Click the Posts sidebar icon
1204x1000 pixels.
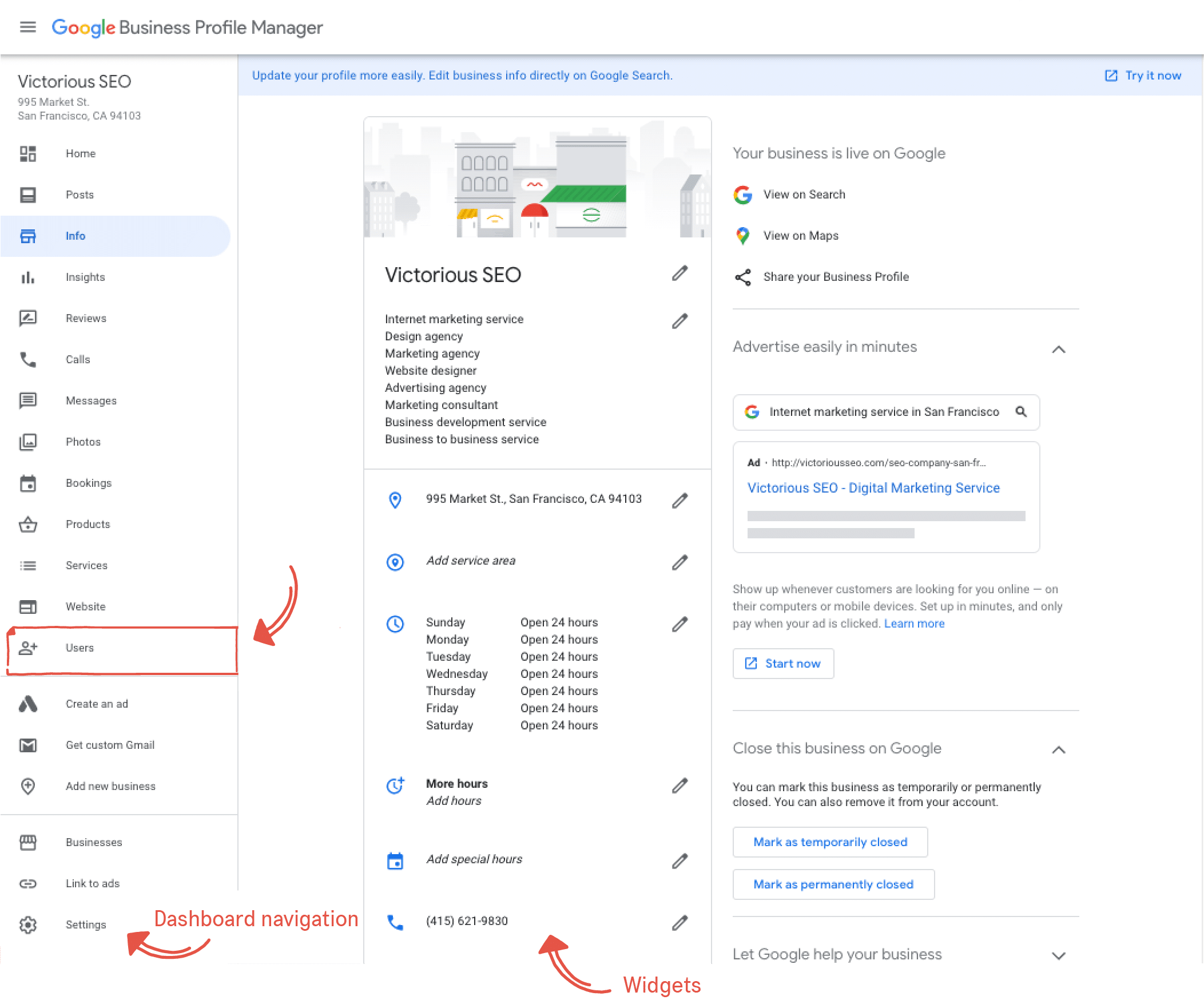coord(27,195)
